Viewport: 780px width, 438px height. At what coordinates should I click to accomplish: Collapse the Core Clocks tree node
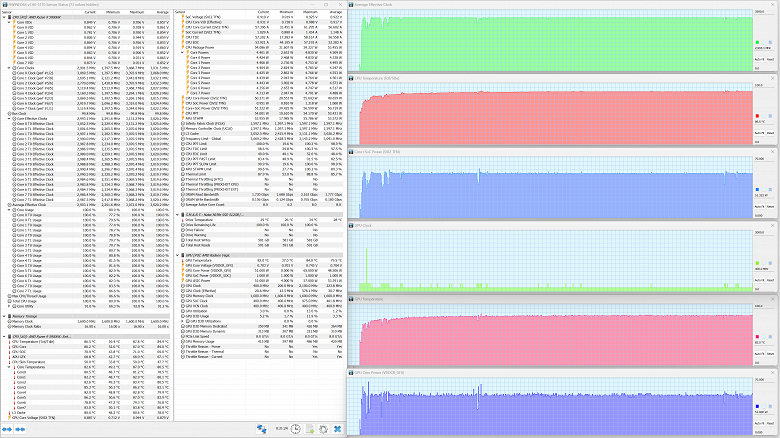[9, 68]
